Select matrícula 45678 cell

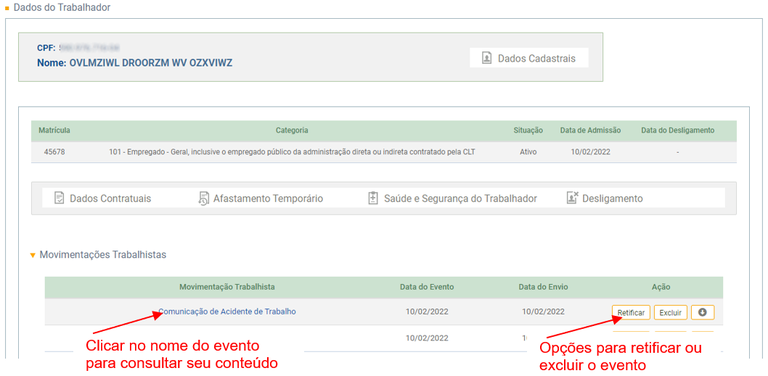coord(54,152)
